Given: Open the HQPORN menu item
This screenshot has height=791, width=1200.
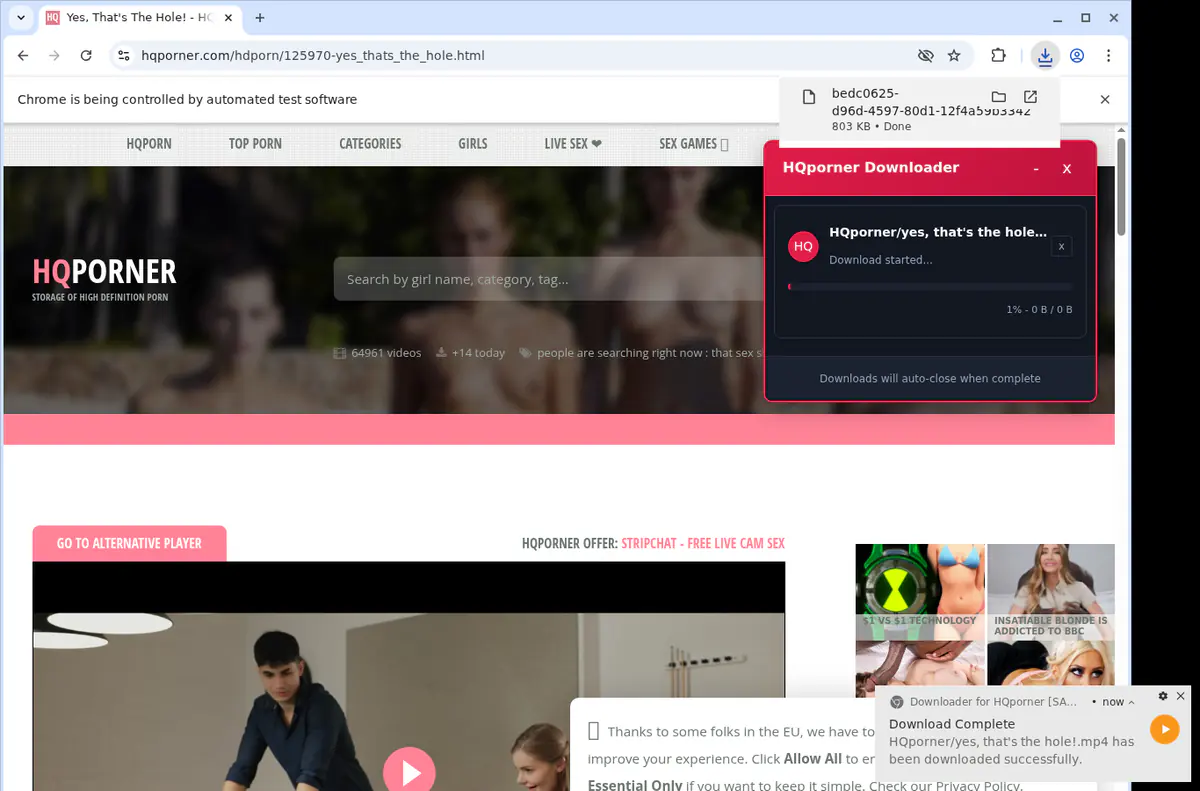Looking at the screenshot, I should point(149,144).
